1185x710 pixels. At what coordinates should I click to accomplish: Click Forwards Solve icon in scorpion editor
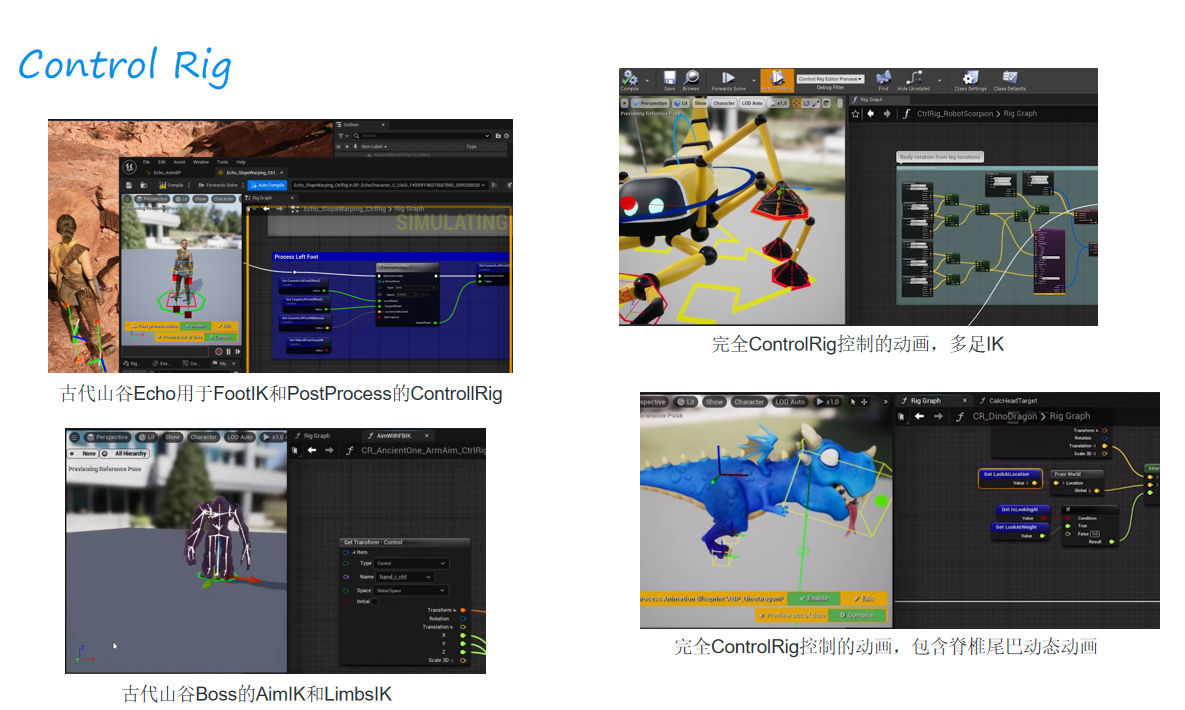729,80
